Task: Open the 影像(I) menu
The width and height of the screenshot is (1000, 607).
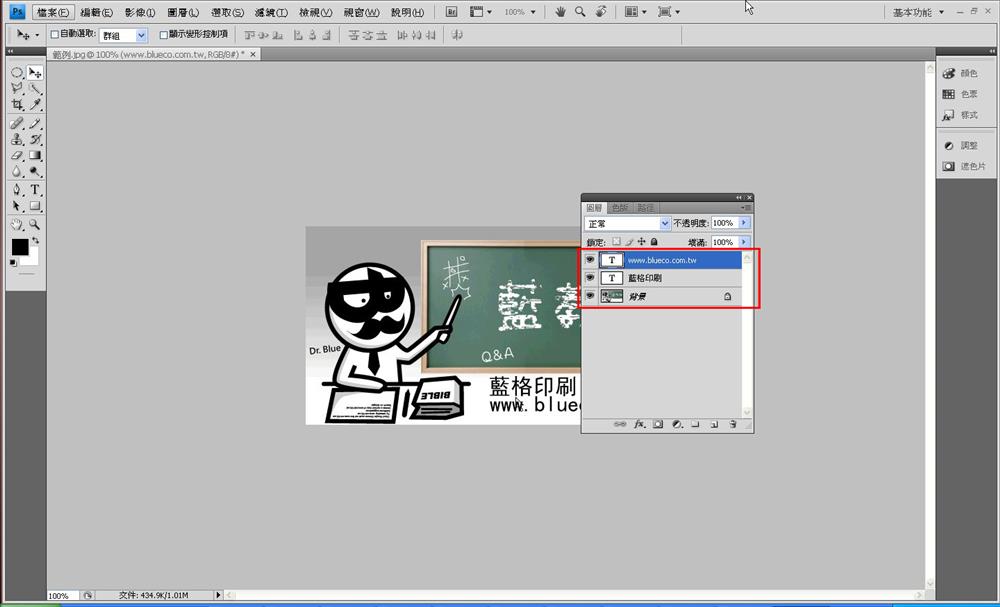Action: (140, 12)
